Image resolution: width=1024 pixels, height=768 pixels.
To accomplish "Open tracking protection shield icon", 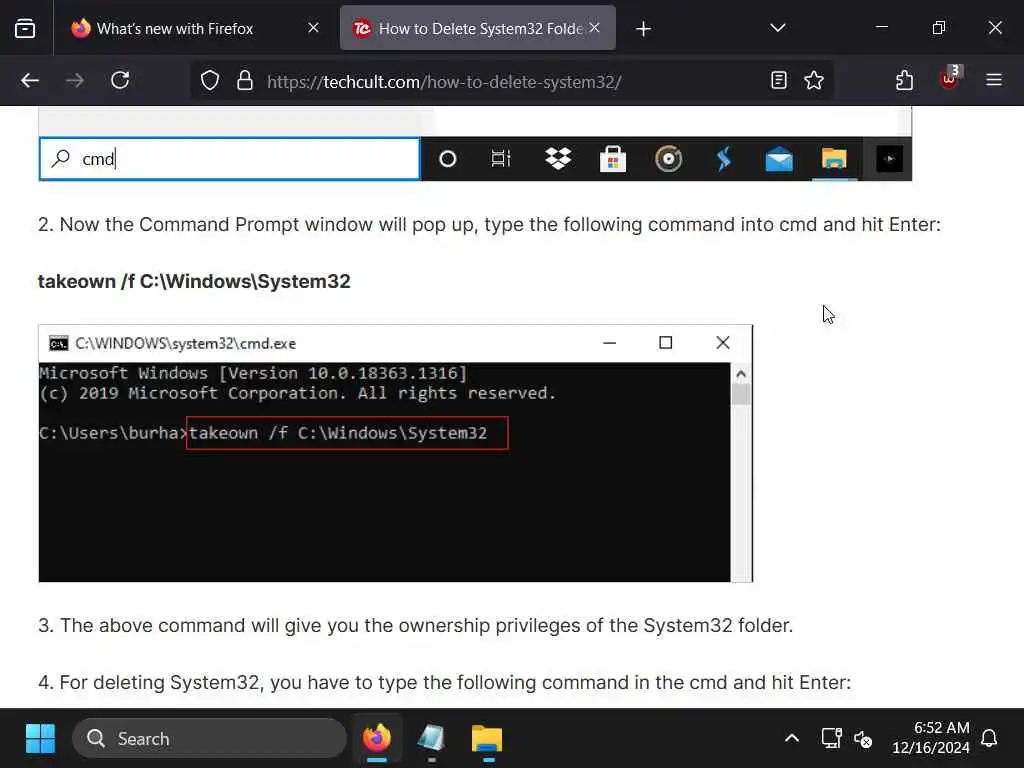I will point(210,81).
